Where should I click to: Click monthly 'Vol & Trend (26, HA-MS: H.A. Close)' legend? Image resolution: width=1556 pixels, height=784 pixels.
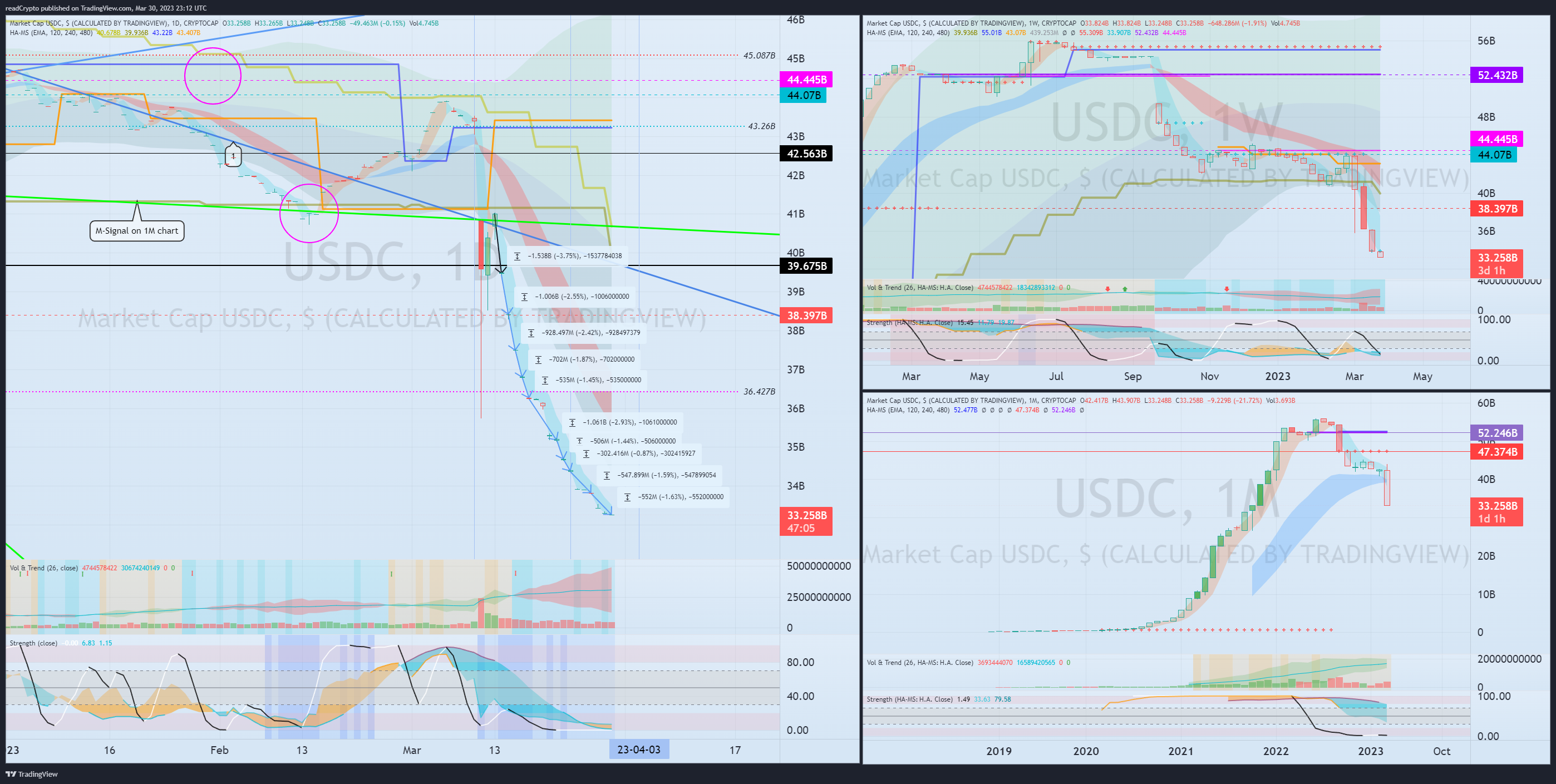click(920, 663)
